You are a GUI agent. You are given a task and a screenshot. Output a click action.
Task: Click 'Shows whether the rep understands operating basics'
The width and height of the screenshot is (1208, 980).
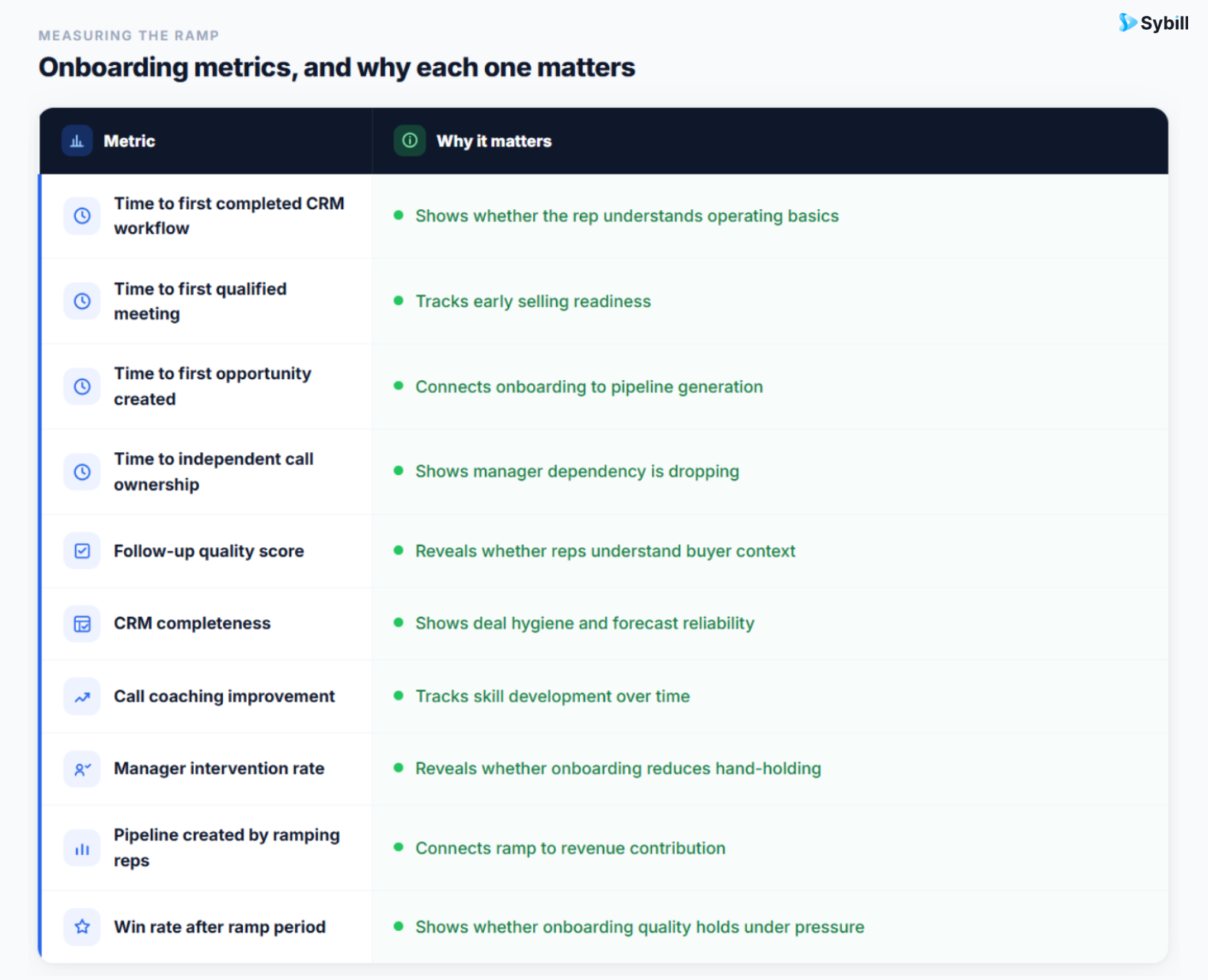(627, 216)
